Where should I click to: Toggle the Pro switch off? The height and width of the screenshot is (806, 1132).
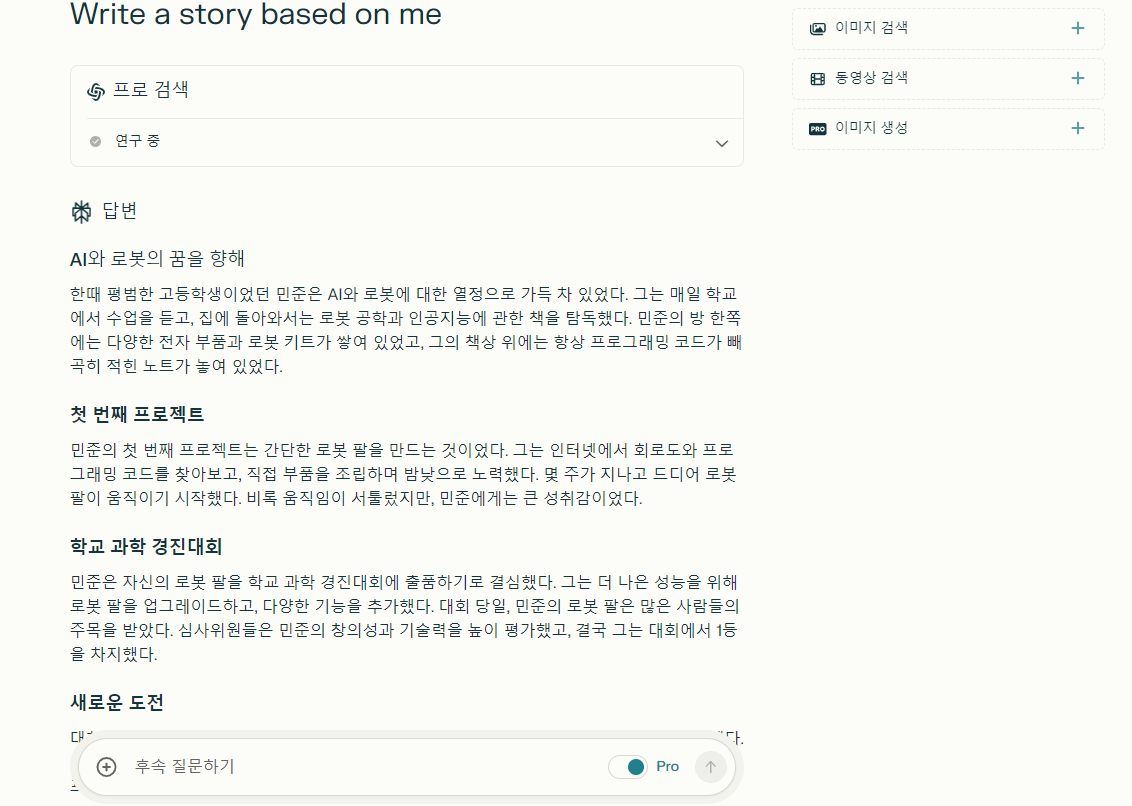631,766
